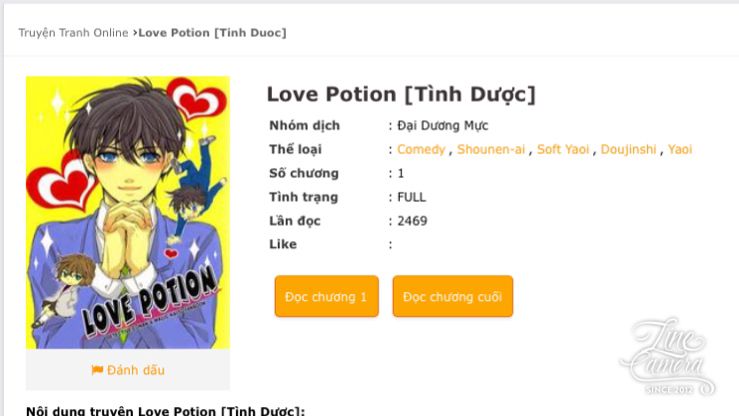Click the flag icon beside Đánh dấu

[97, 370]
